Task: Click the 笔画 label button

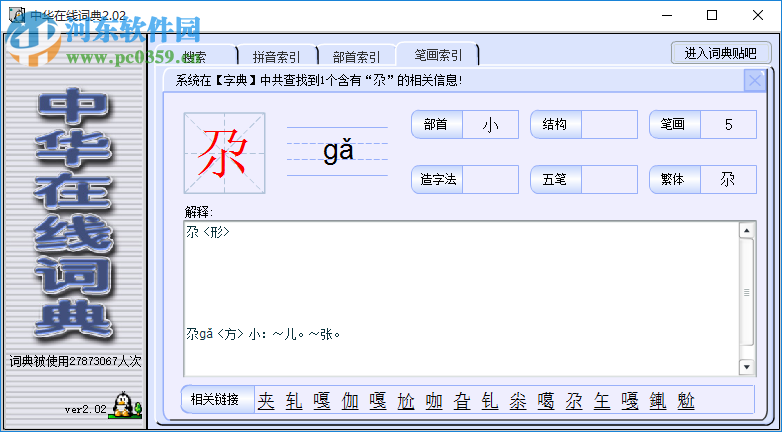Action: click(674, 124)
